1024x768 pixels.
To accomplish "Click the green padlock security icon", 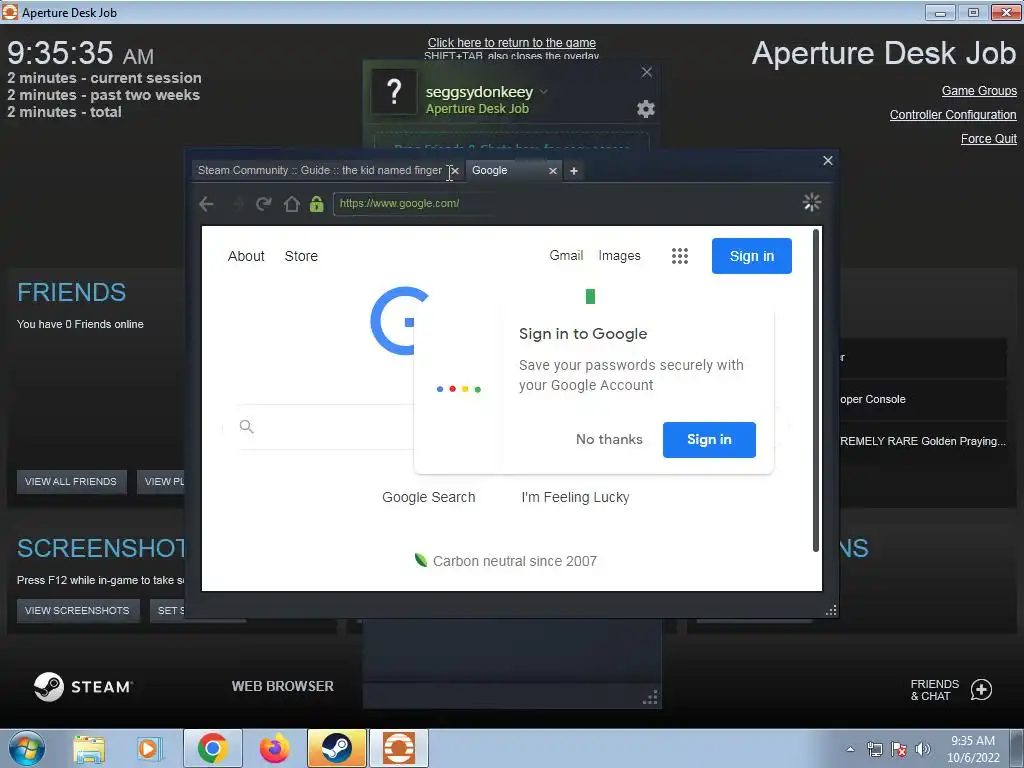I will click(317, 204).
